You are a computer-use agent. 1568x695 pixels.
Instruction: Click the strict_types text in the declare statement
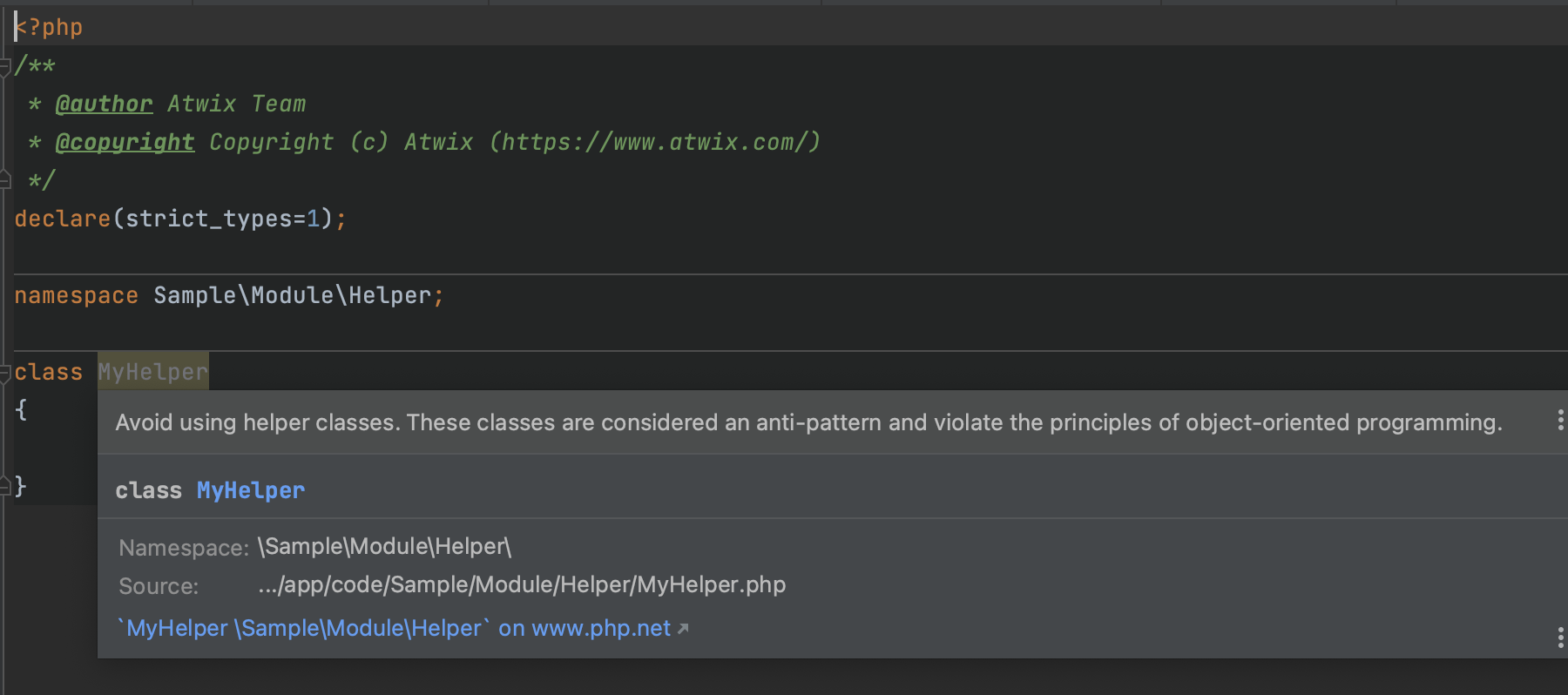tap(209, 219)
